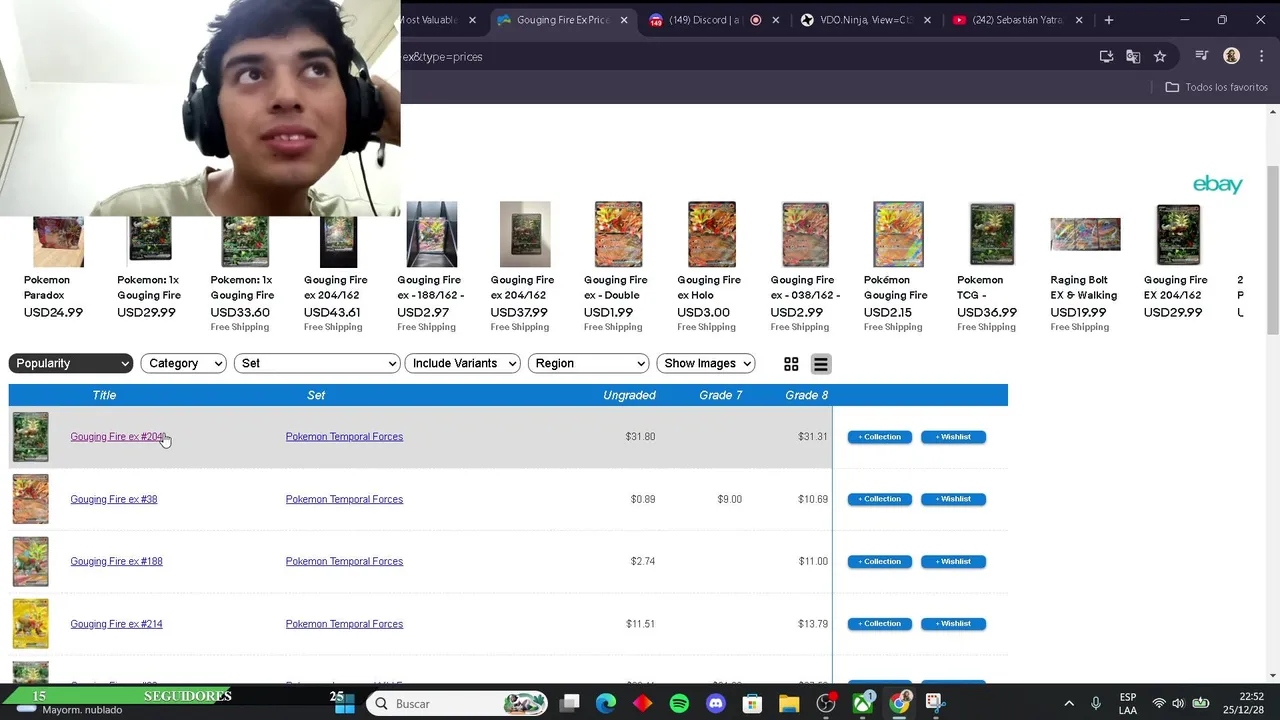Open a new browser tab

[1108, 20]
